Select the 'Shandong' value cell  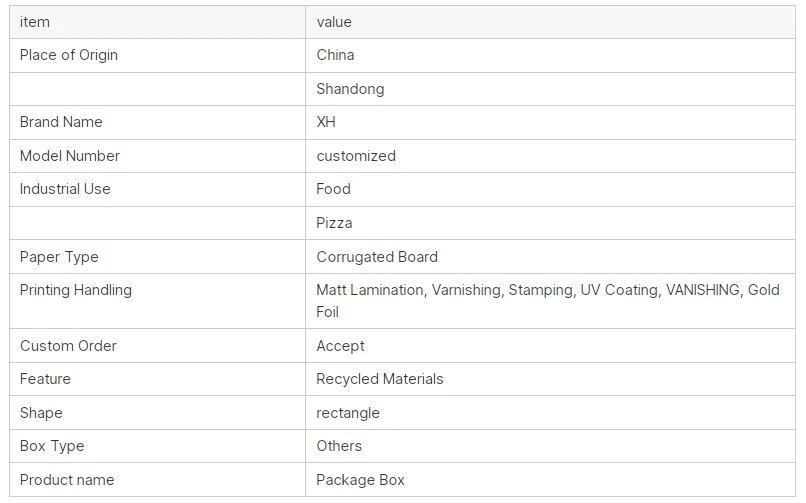551,89
